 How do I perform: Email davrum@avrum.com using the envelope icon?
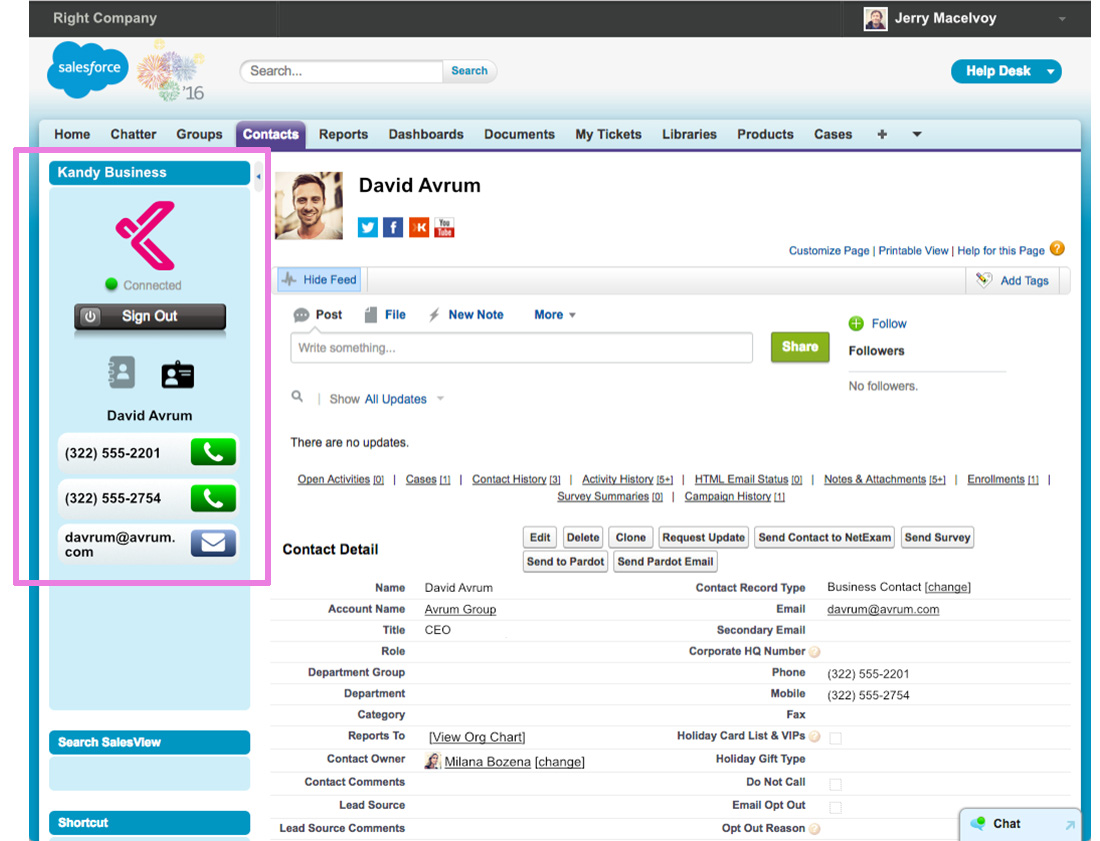click(213, 543)
